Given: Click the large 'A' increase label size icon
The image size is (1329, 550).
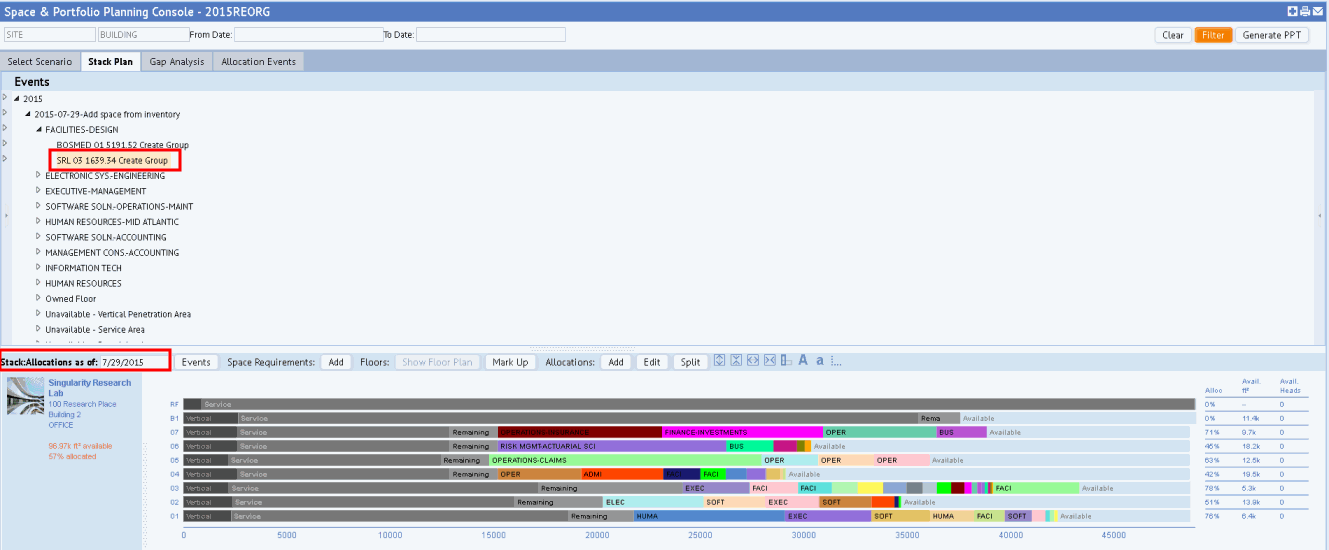Looking at the screenshot, I should (803, 361).
